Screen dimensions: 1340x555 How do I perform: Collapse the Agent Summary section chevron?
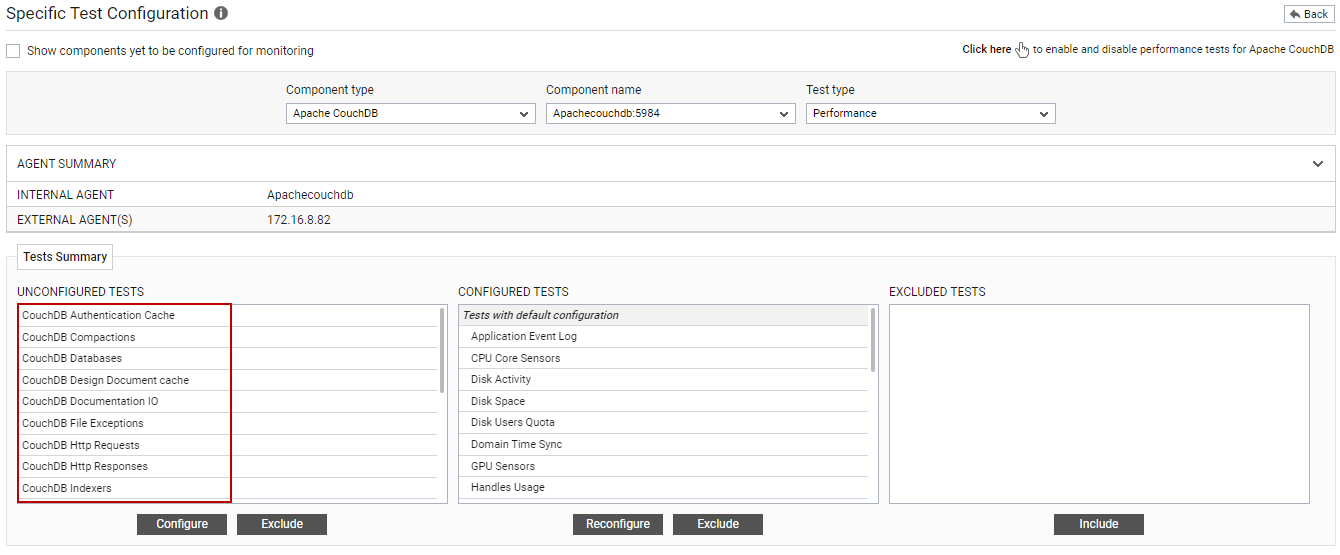click(x=1318, y=164)
